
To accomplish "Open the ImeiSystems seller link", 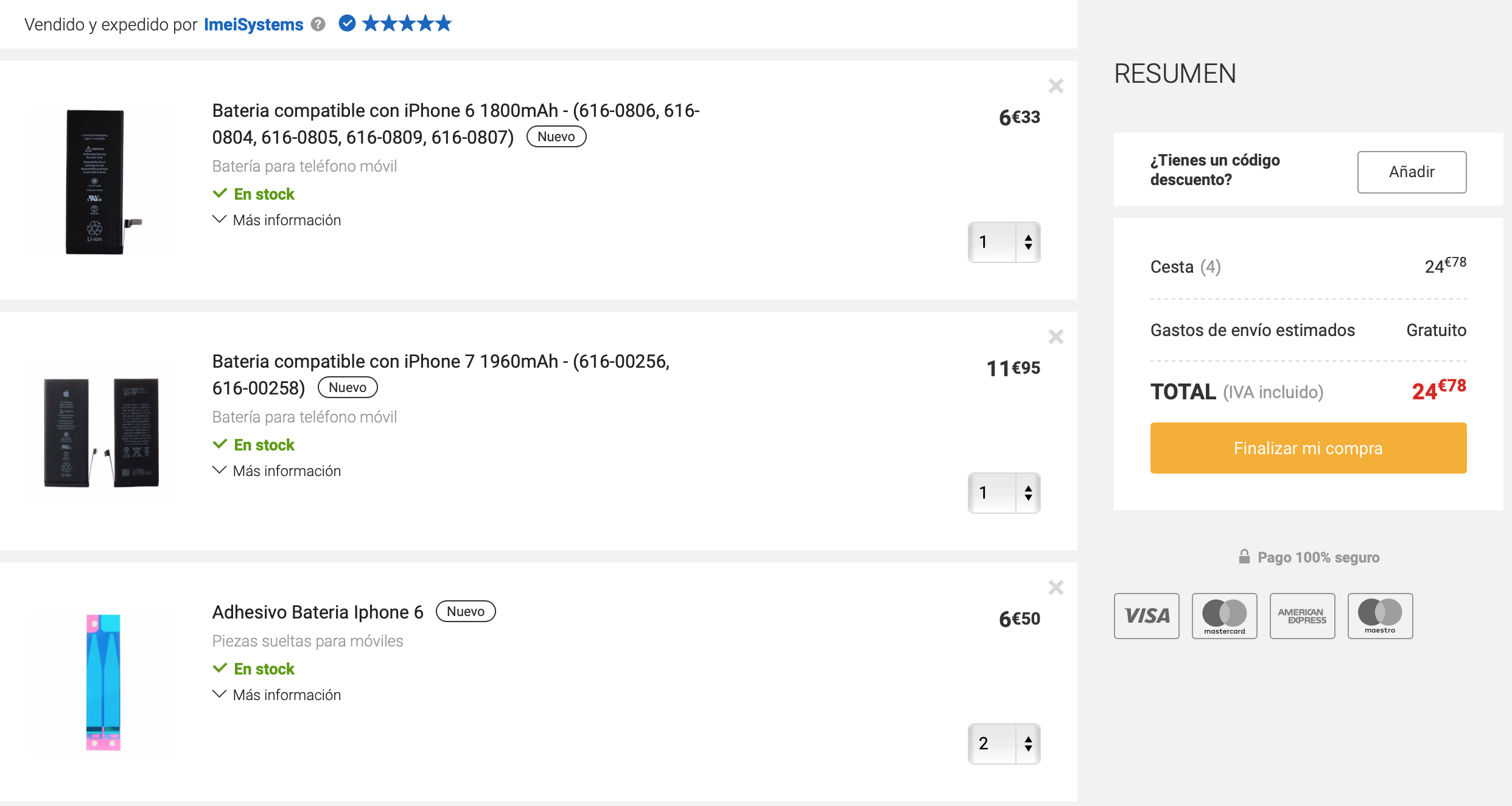I will coord(253,24).
